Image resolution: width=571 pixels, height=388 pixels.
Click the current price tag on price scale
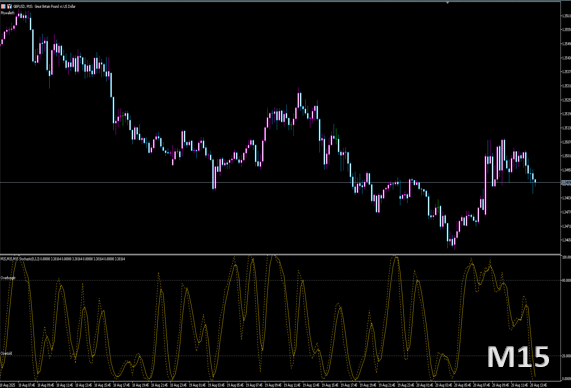(x=566, y=183)
